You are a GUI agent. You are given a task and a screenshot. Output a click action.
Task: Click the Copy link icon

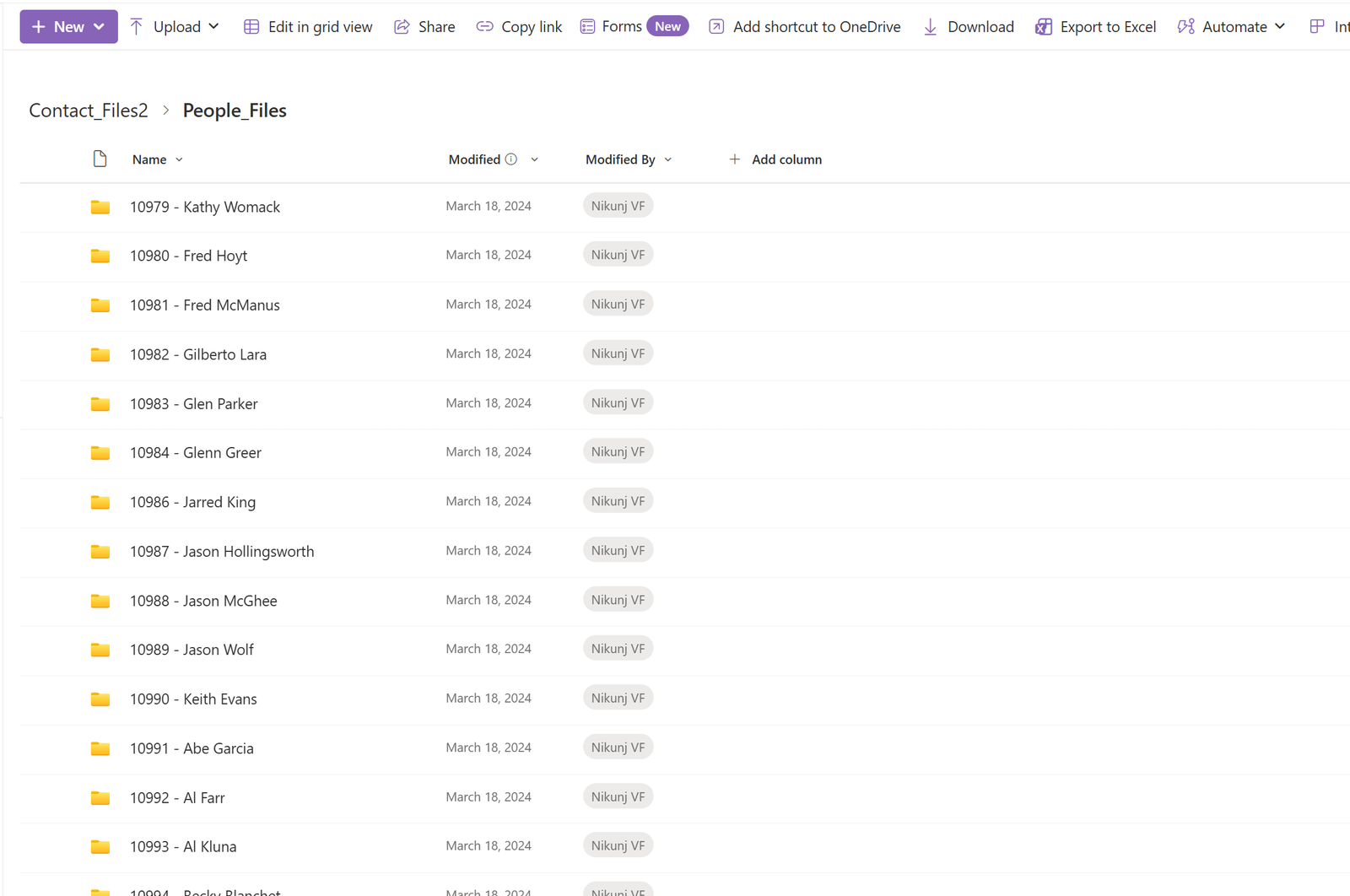[484, 27]
